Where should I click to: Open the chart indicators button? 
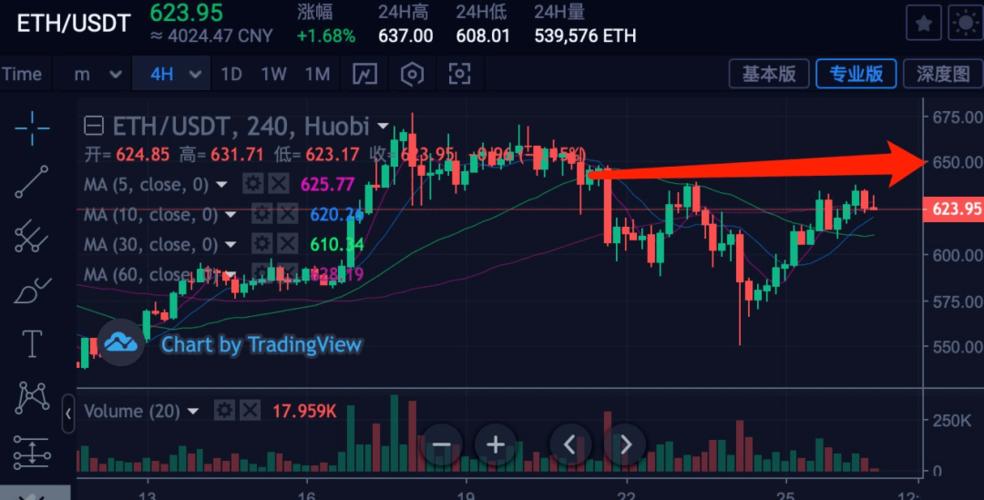[365, 74]
